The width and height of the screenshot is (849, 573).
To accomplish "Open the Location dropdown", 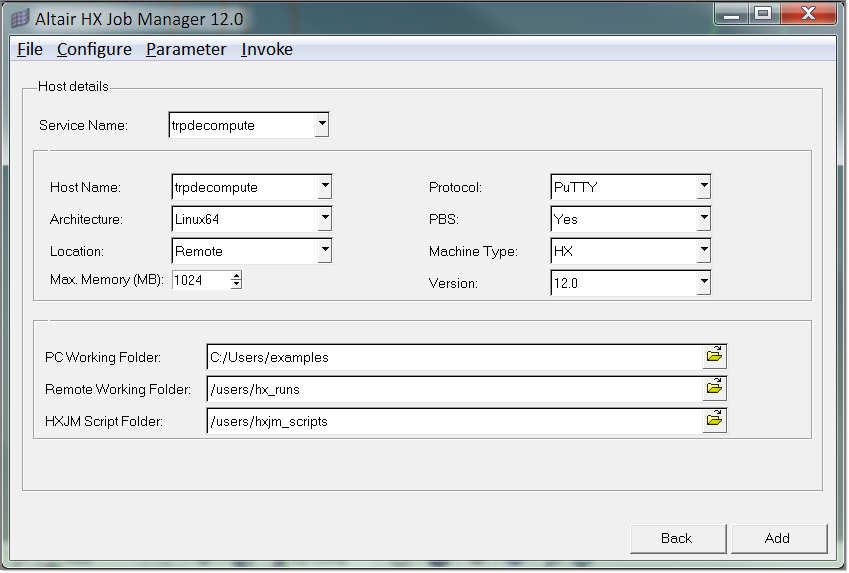I will pos(324,251).
